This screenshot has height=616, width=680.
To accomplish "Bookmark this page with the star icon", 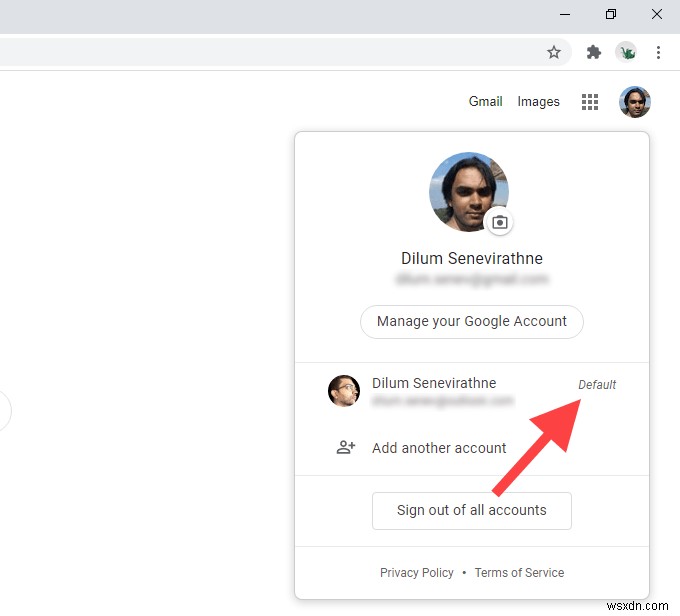I will click(x=553, y=52).
